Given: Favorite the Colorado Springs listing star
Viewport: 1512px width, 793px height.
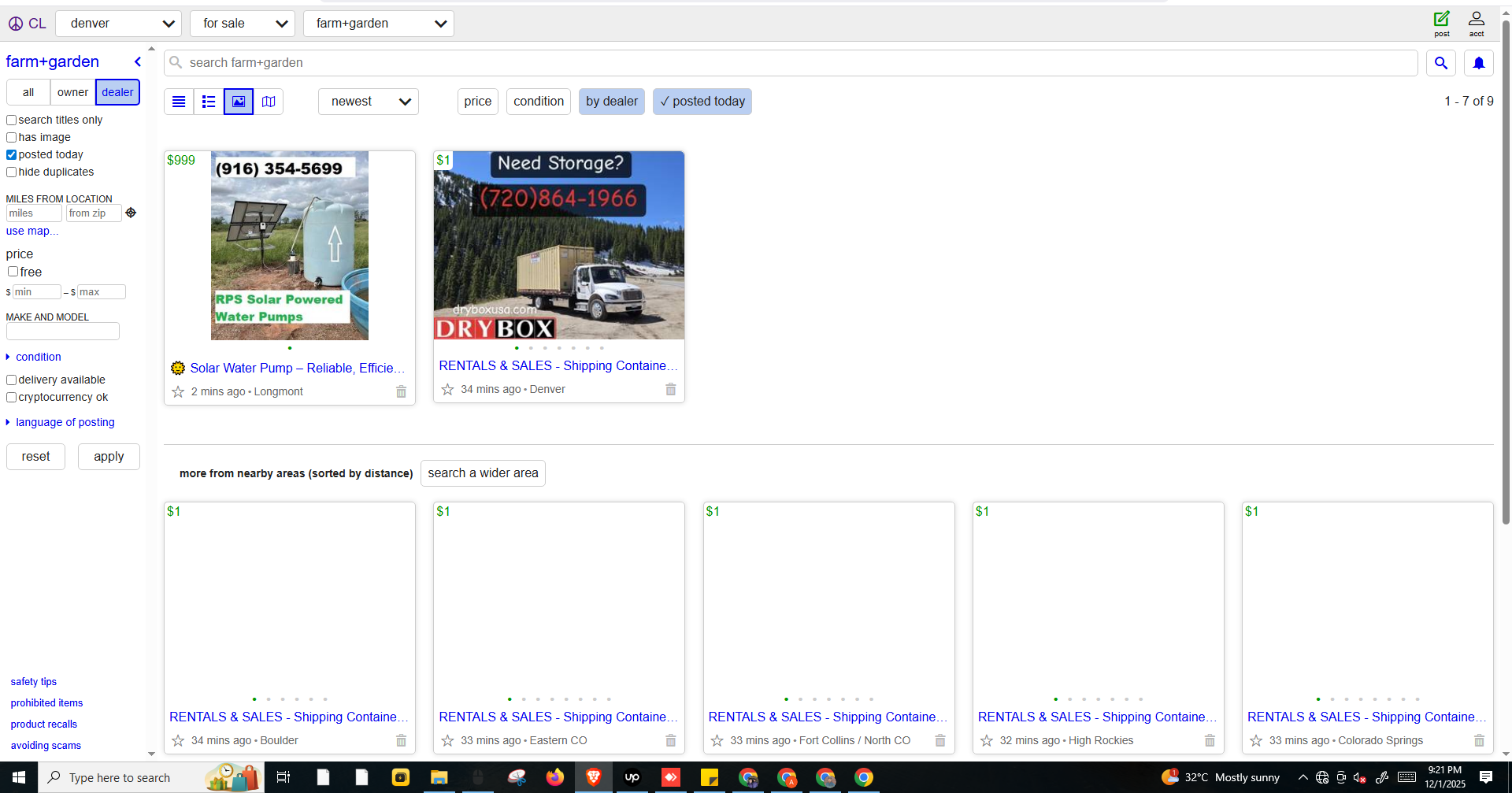Looking at the screenshot, I should click(x=1256, y=740).
